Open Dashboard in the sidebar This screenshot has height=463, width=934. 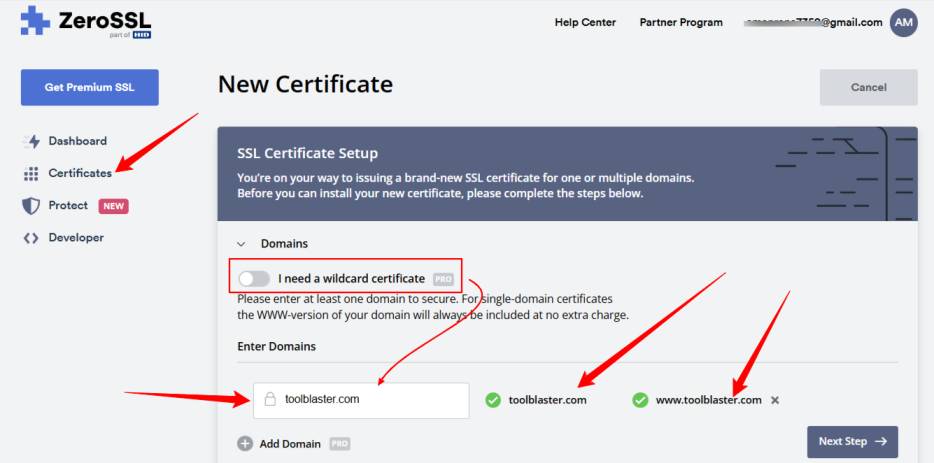[77, 141]
